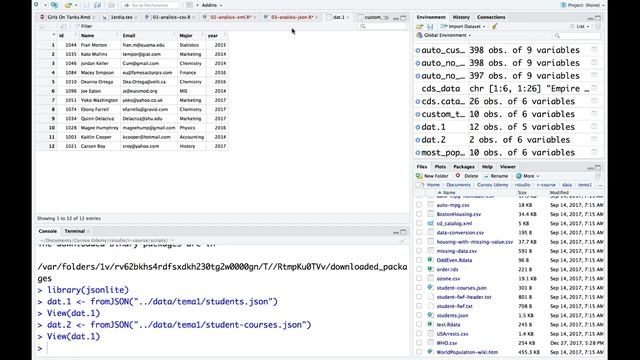The width and height of the screenshot is (640, 360).
Task: Switch to the Packages tab
Action: [x=464, y=167]
